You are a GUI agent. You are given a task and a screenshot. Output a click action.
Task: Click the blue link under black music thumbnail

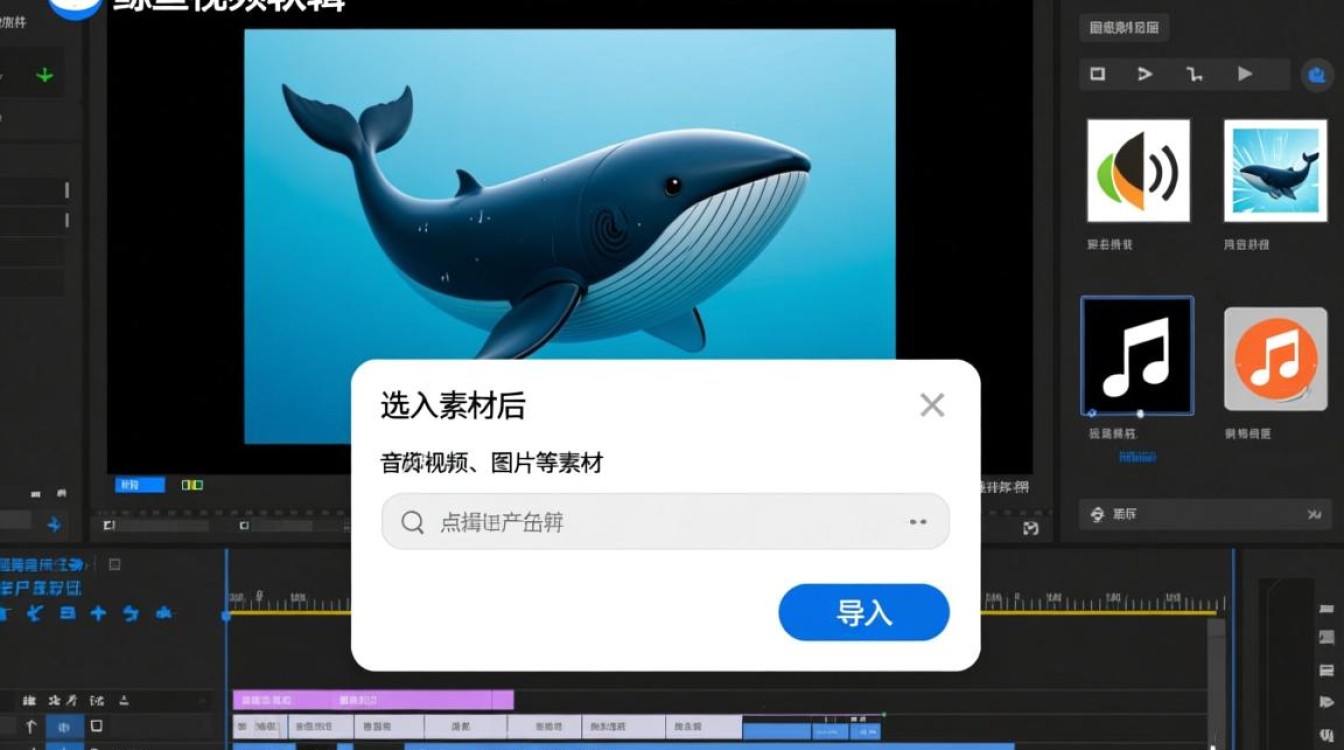click(1137, 456)
